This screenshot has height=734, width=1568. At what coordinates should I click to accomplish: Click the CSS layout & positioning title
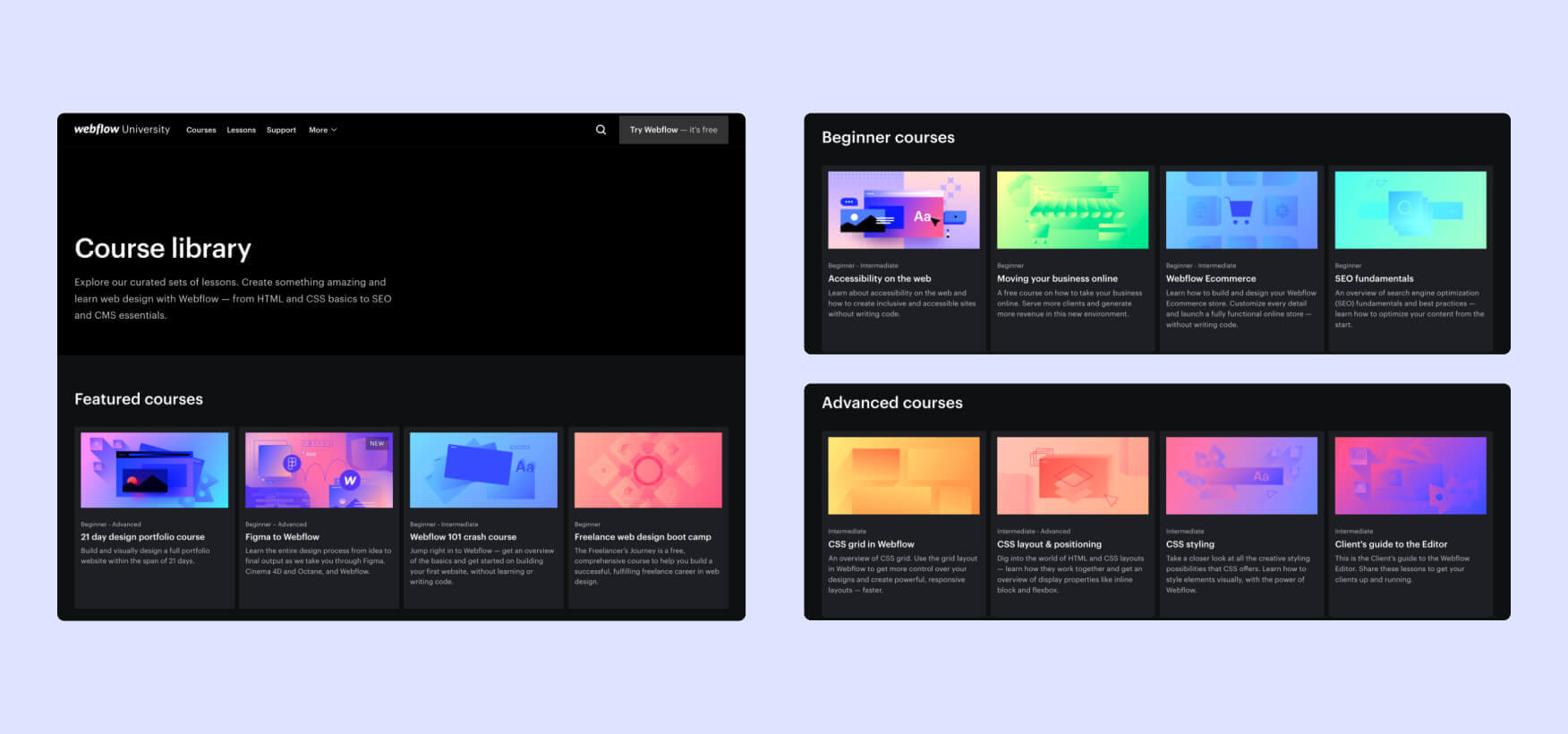(1049, 544)
